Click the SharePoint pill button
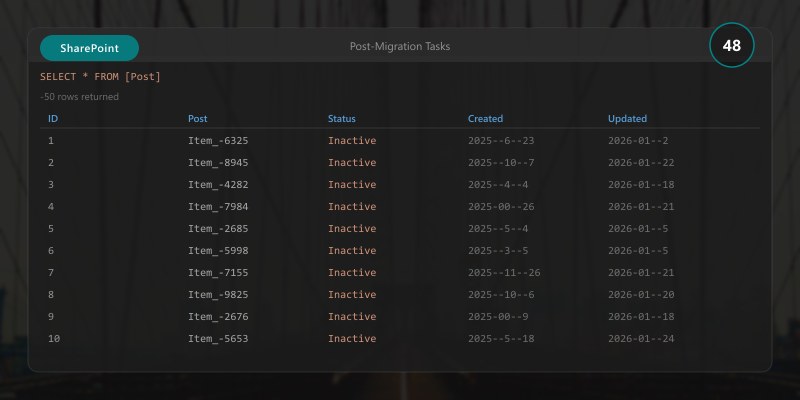Screen dimensions: 800x400 pyautogui.click(x=89, y=48)
